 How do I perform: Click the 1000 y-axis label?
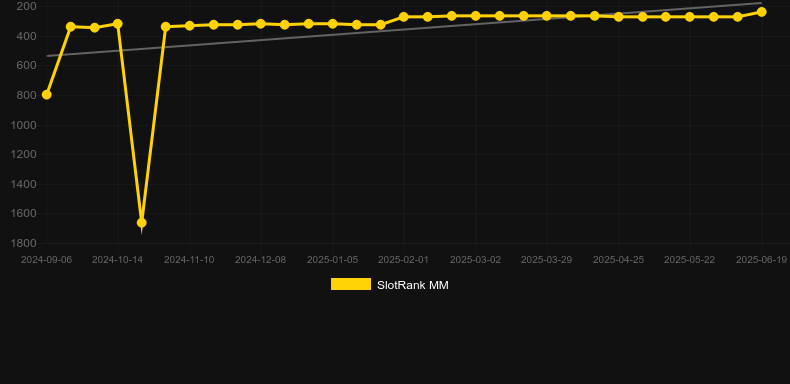23,125
